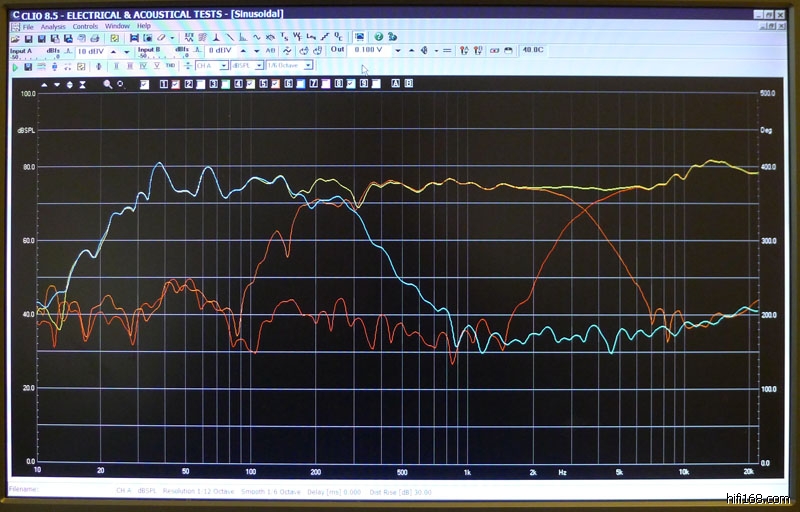Click the eraser icon in the top toolbar

coord(160,37)
